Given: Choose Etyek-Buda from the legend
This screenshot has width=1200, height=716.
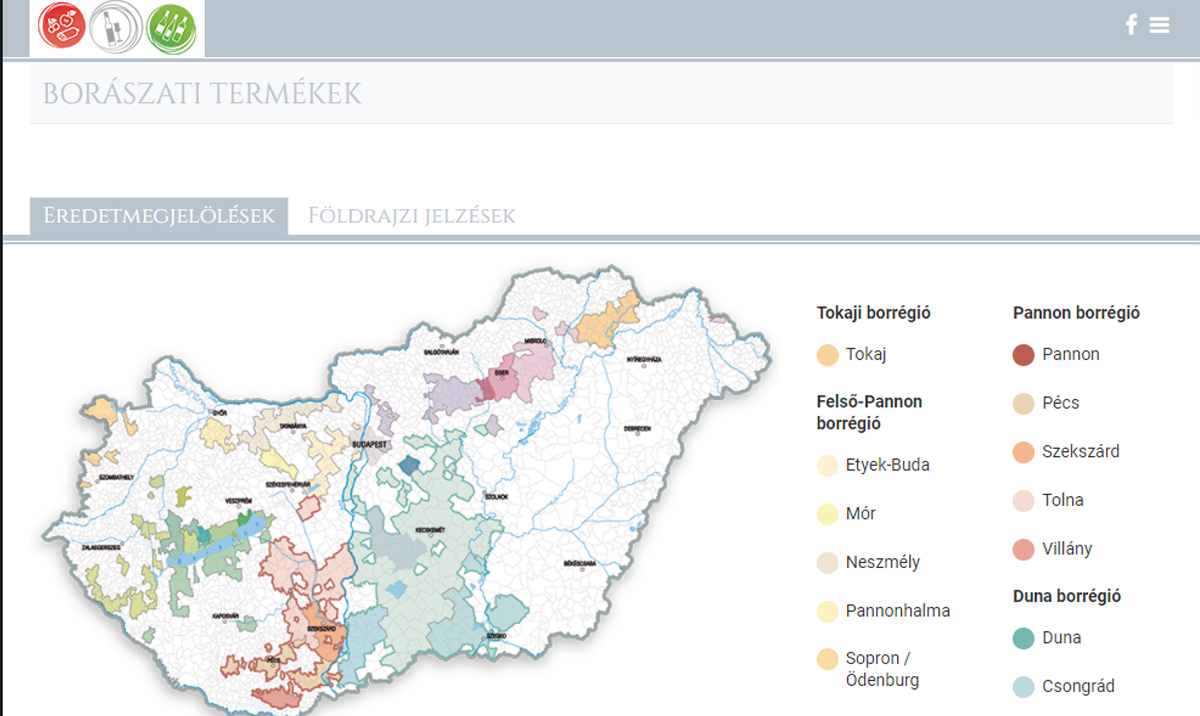Looking at the screenshot, I should pyautogui.click(x=887, y=465).
